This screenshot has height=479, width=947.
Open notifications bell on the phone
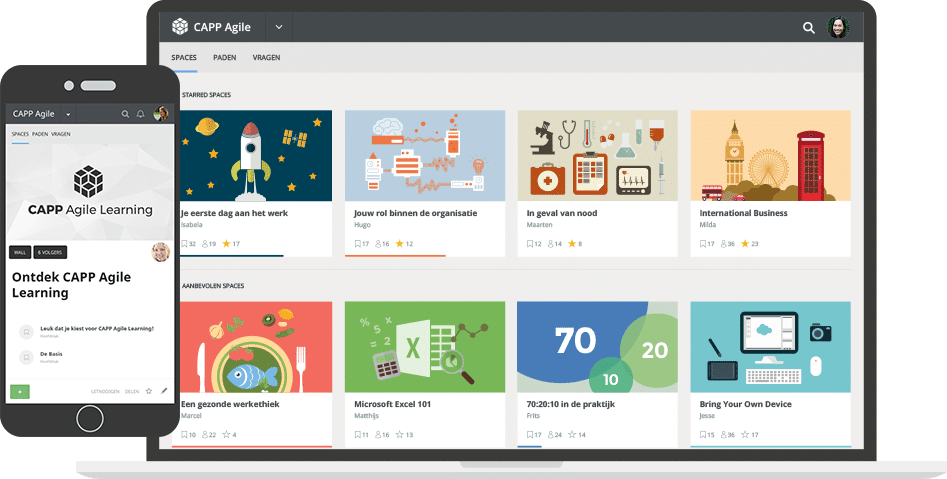(x=140, y=114)
